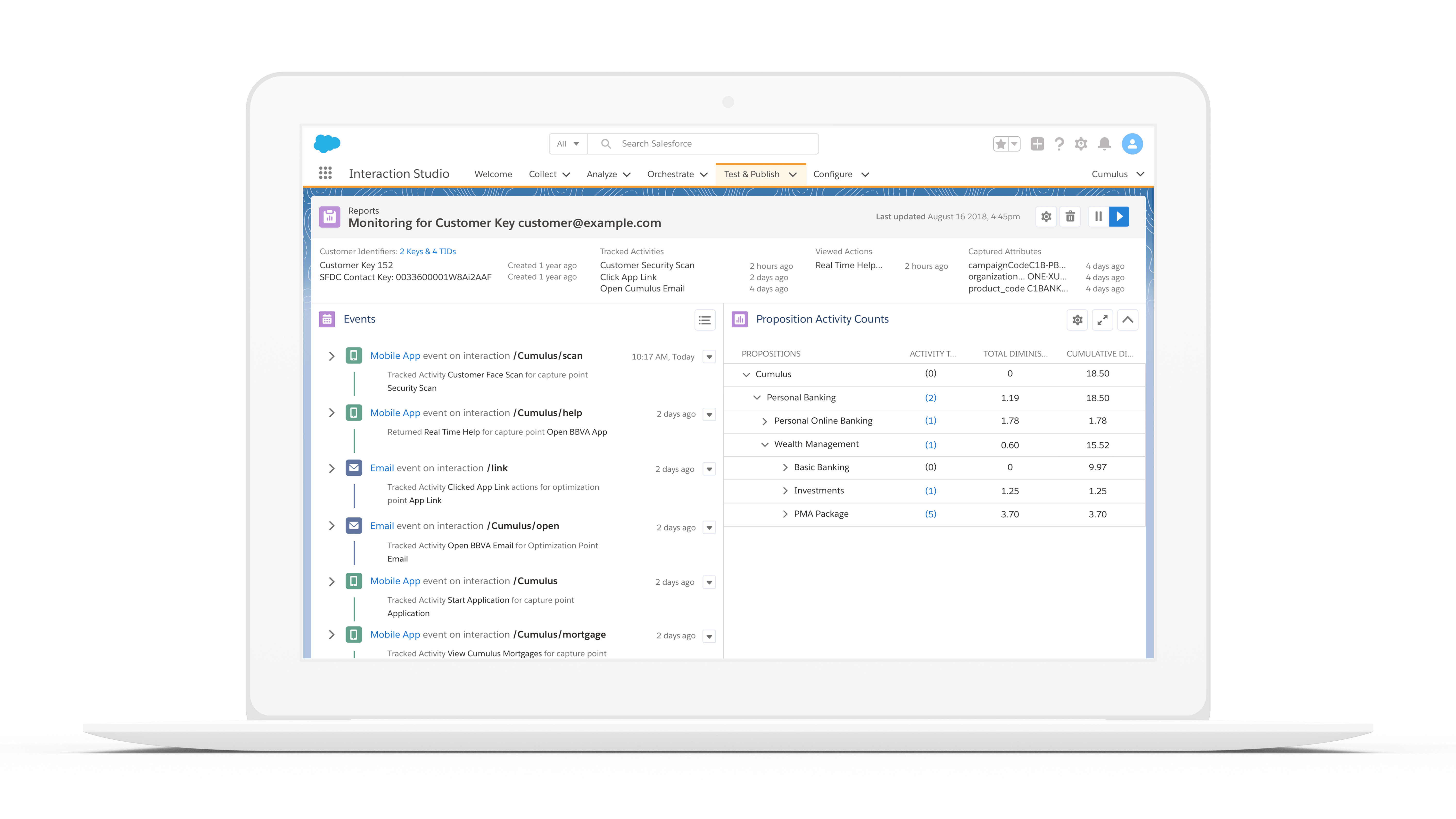Viewport: 1456px width, 819px height.
Task: Click email icon for /link event
Action: [x=354, y=468]
